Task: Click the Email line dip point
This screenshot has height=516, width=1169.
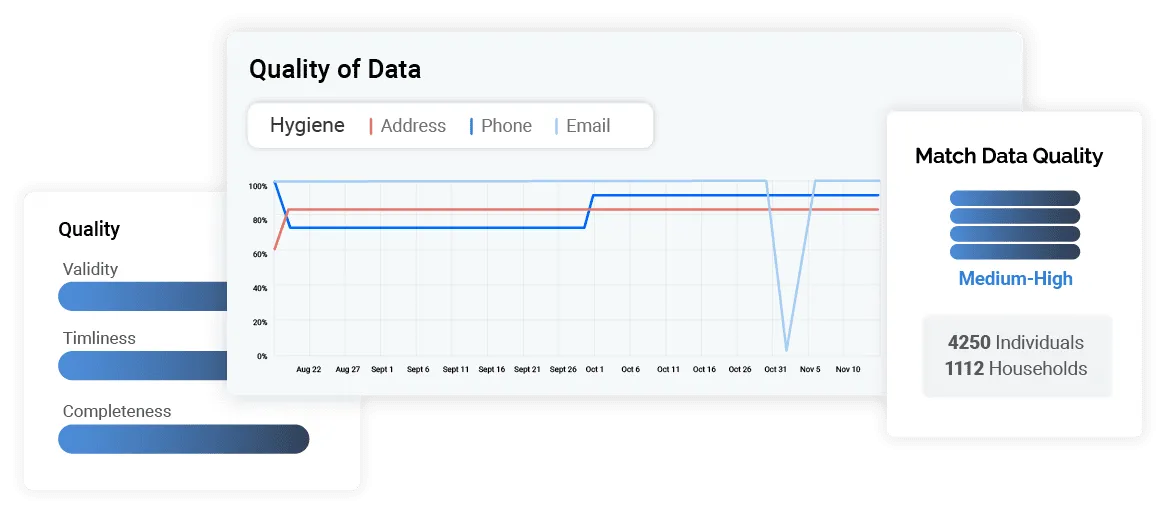Action: 787,349
